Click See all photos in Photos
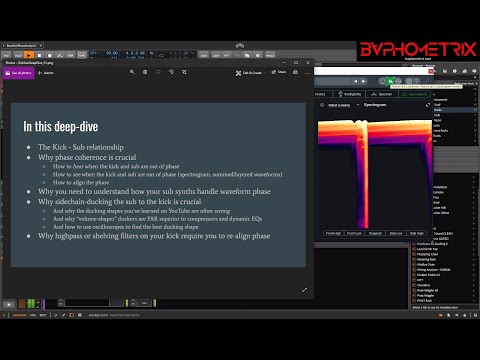The image size is (480, 360). point(18,73)
